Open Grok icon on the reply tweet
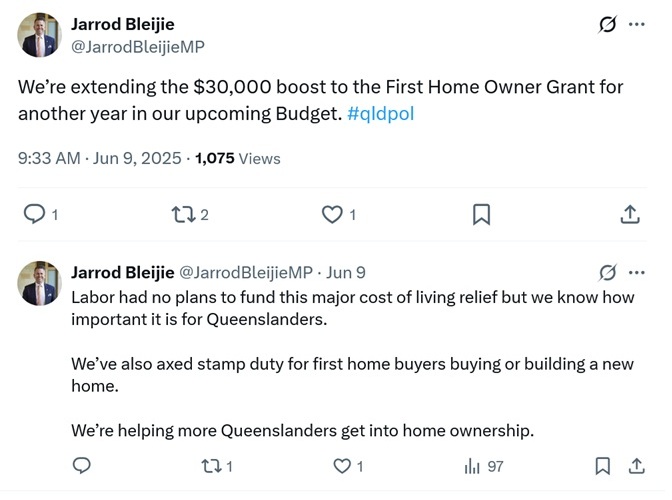Image resolution: width=672 pixels, height=500 pixels. pos(607,272)
